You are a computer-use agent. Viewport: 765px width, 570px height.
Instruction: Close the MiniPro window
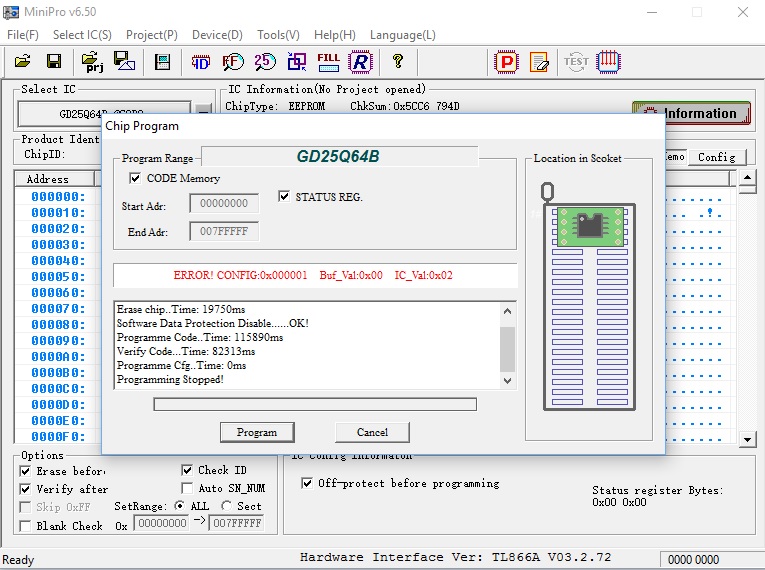pyautogui.click(x=743, y=12)
